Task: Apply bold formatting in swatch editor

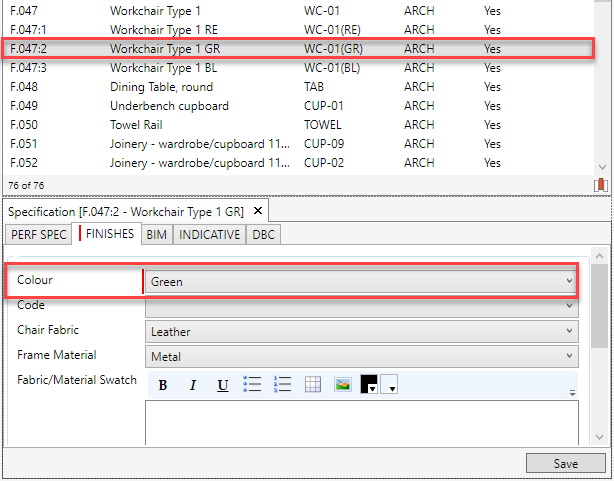Action: 162,385
